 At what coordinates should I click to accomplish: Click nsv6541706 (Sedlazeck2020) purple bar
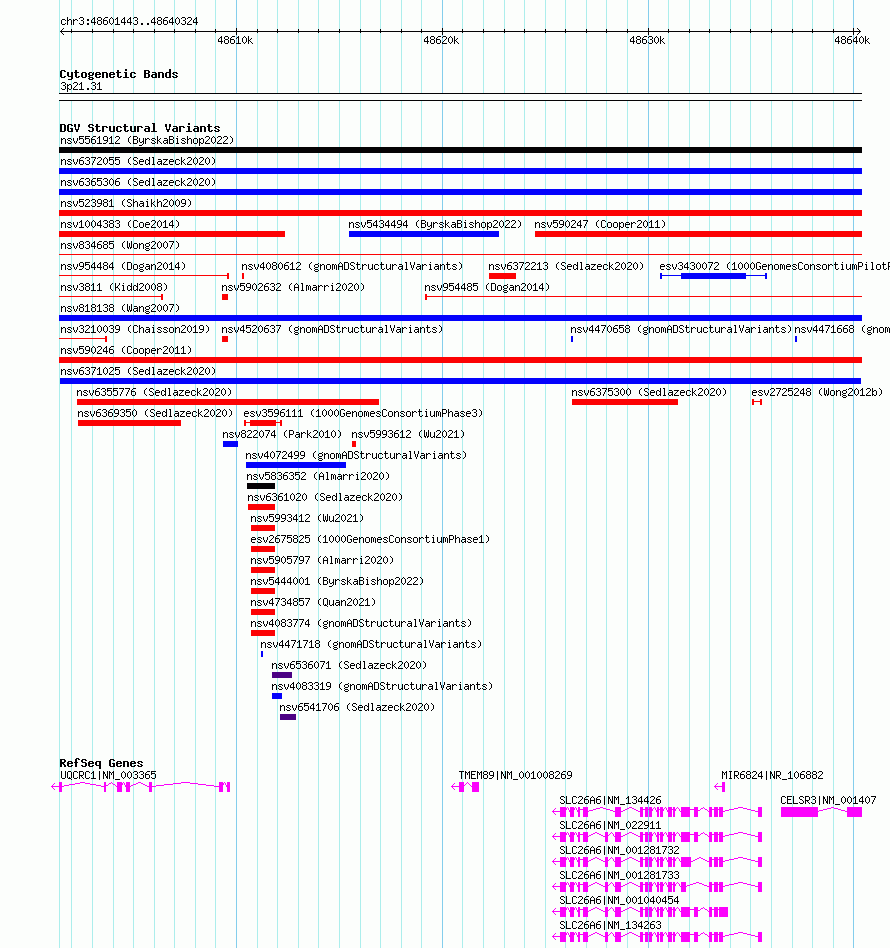pos(288,717)
